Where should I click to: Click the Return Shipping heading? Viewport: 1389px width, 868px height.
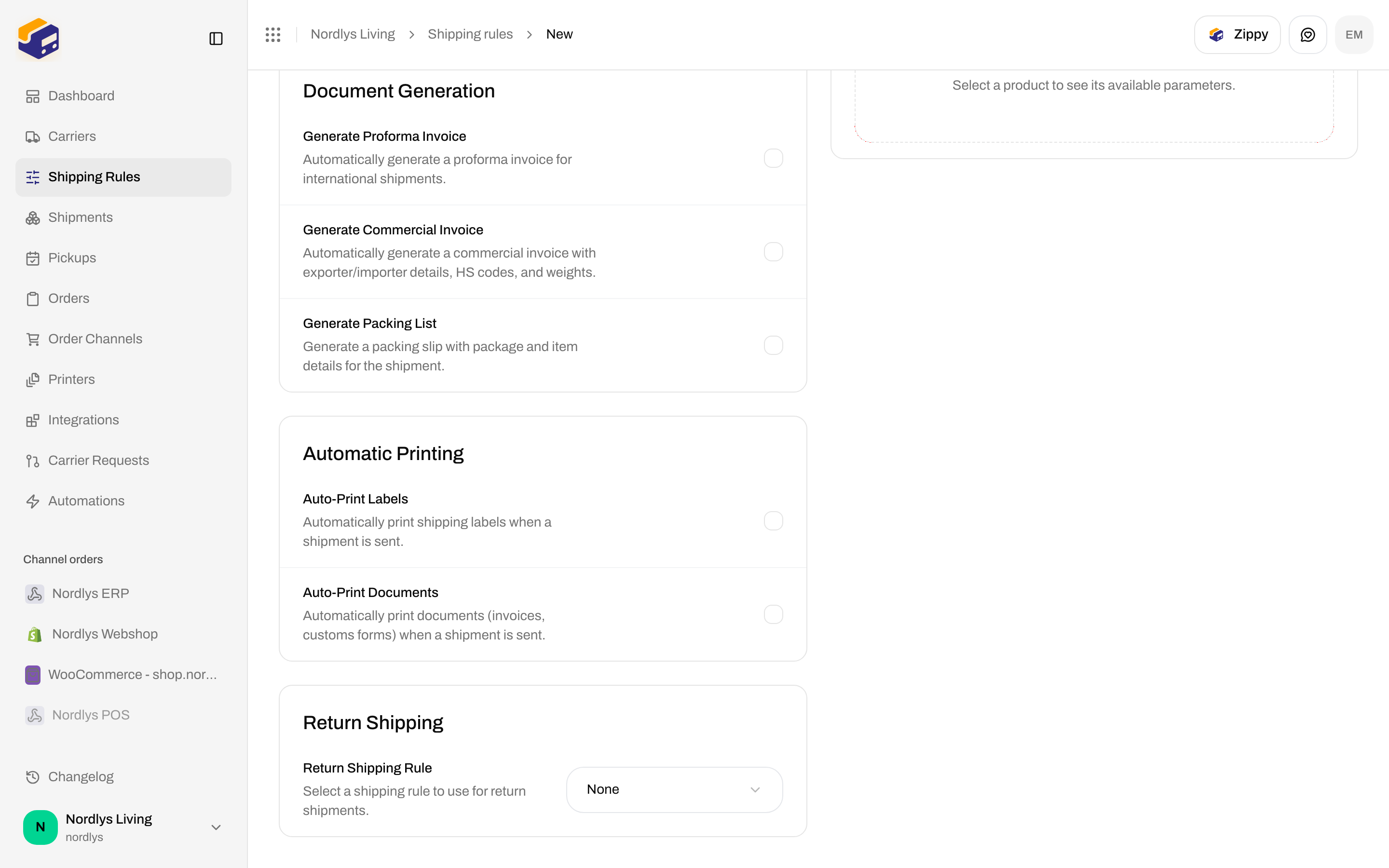(373, 722)
